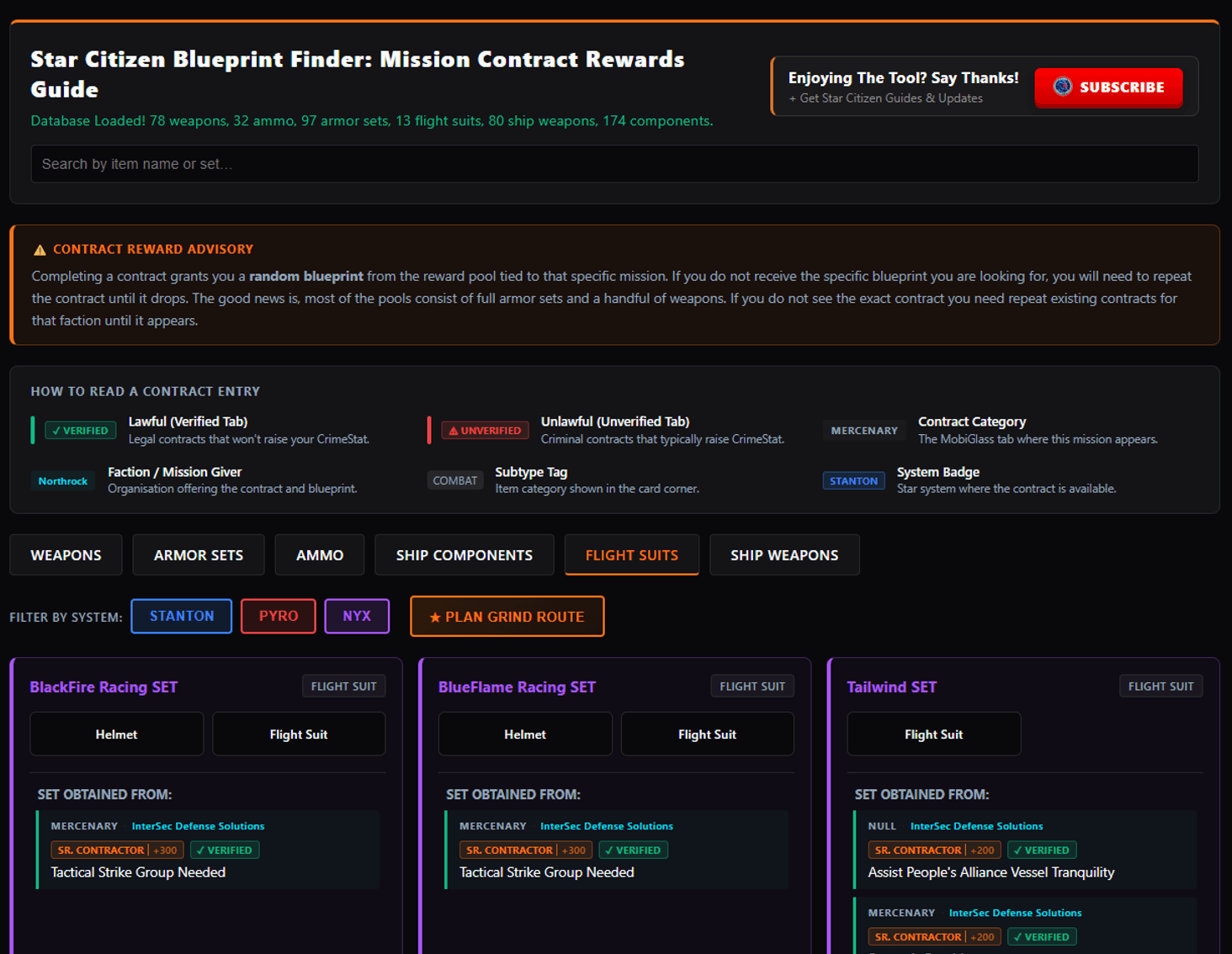Click the "Subtype Tag" label
Screen dimensions: 1232x954
(531, 472)
